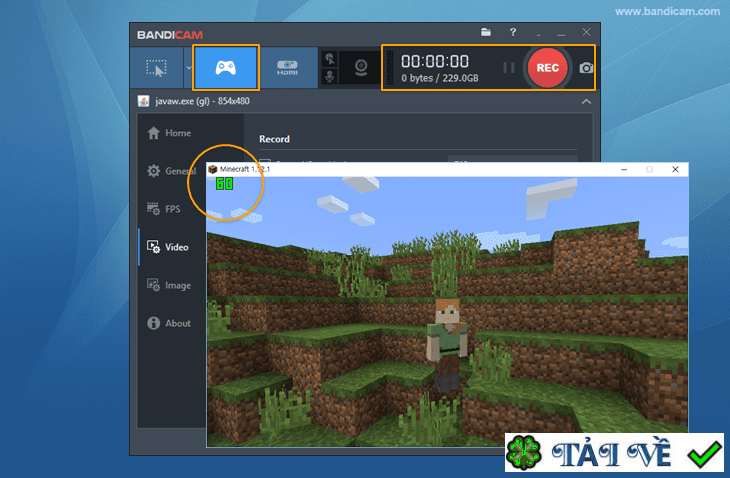Click the javaw.exe target icon
730x478 pixels.
tap(143, 101)
